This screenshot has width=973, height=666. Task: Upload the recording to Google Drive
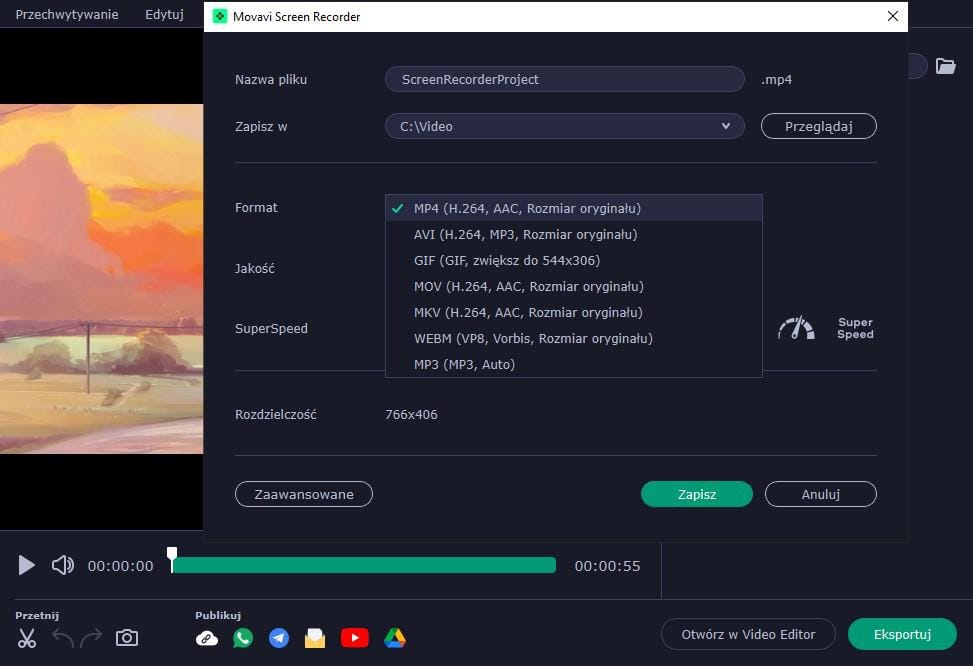tap(395, 638)
